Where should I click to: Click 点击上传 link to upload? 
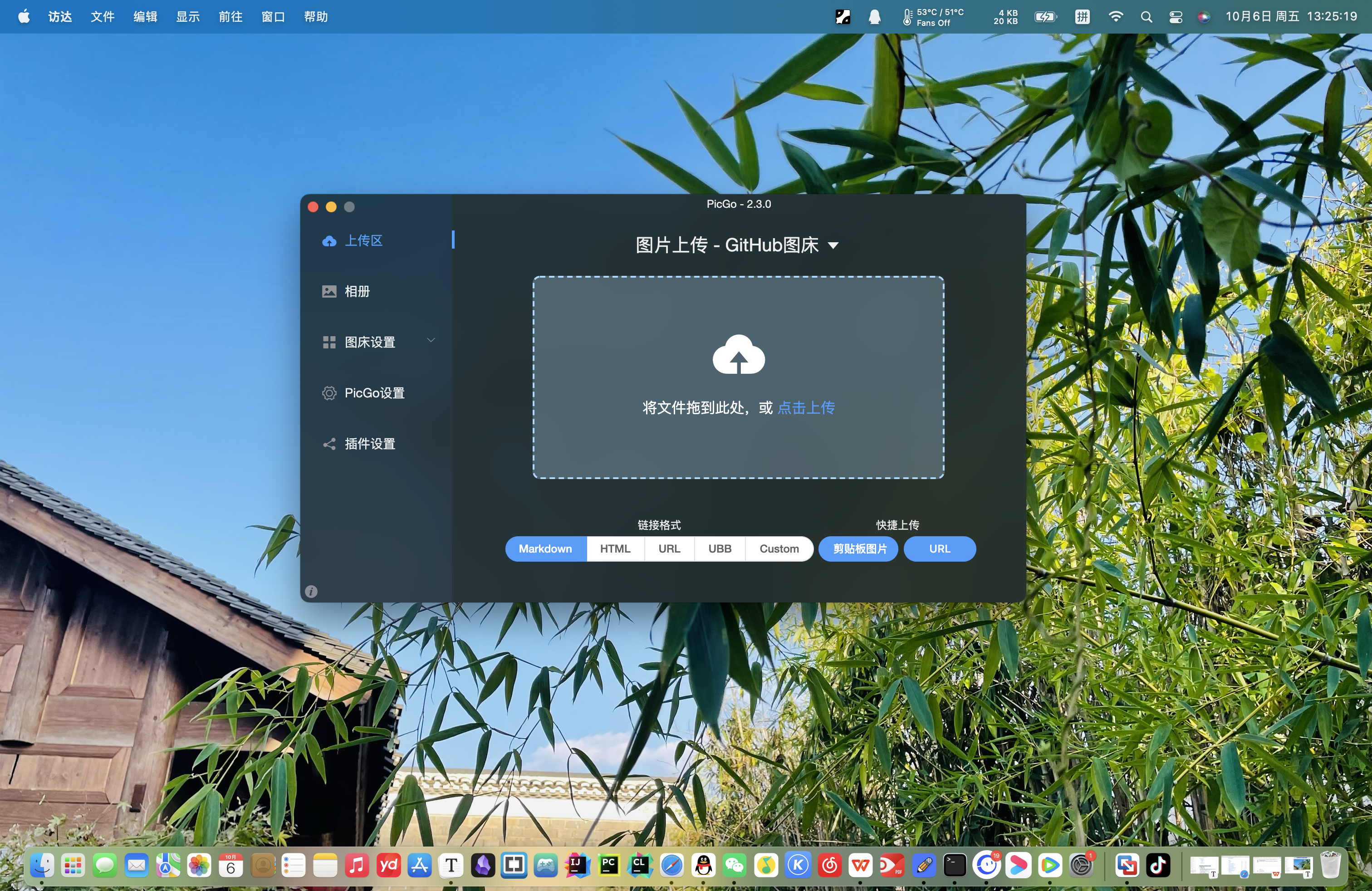pyautogui.click(x=806, y=408)
